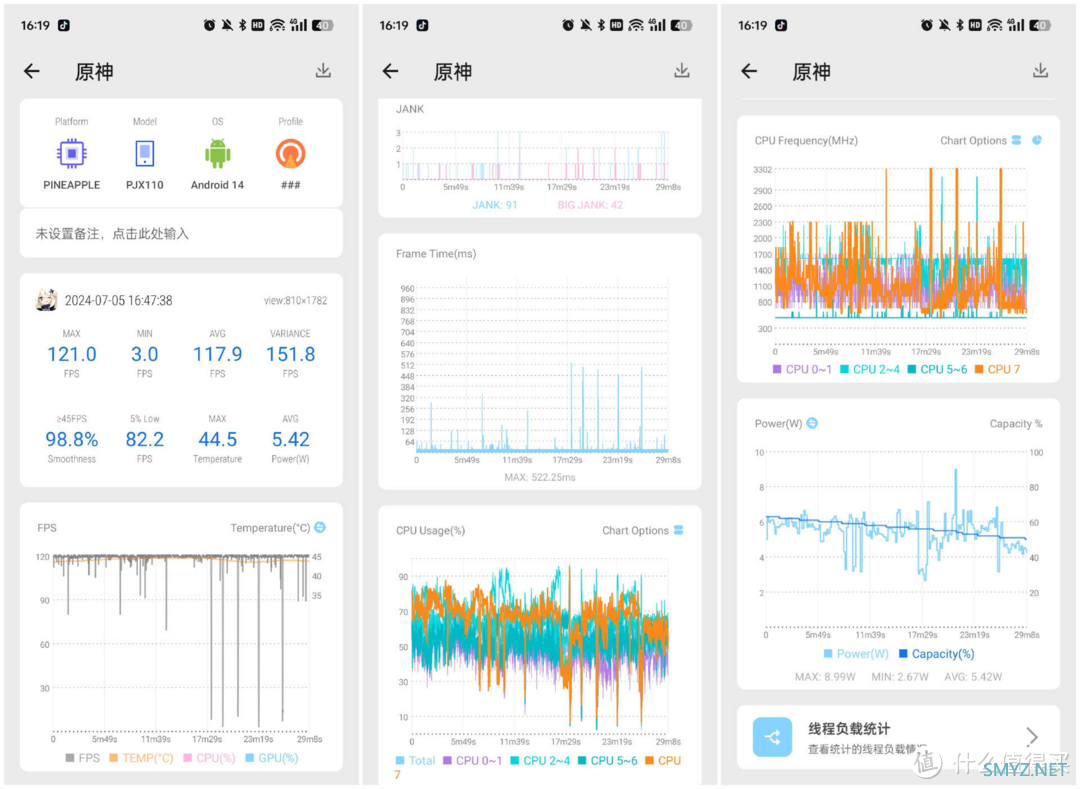Image resolution: width=1080 pixels, height=789 pixels.
Task: Tap the PINEAPPLE platform chip icon
Action: pyautogui.click(x=72, y=154)
